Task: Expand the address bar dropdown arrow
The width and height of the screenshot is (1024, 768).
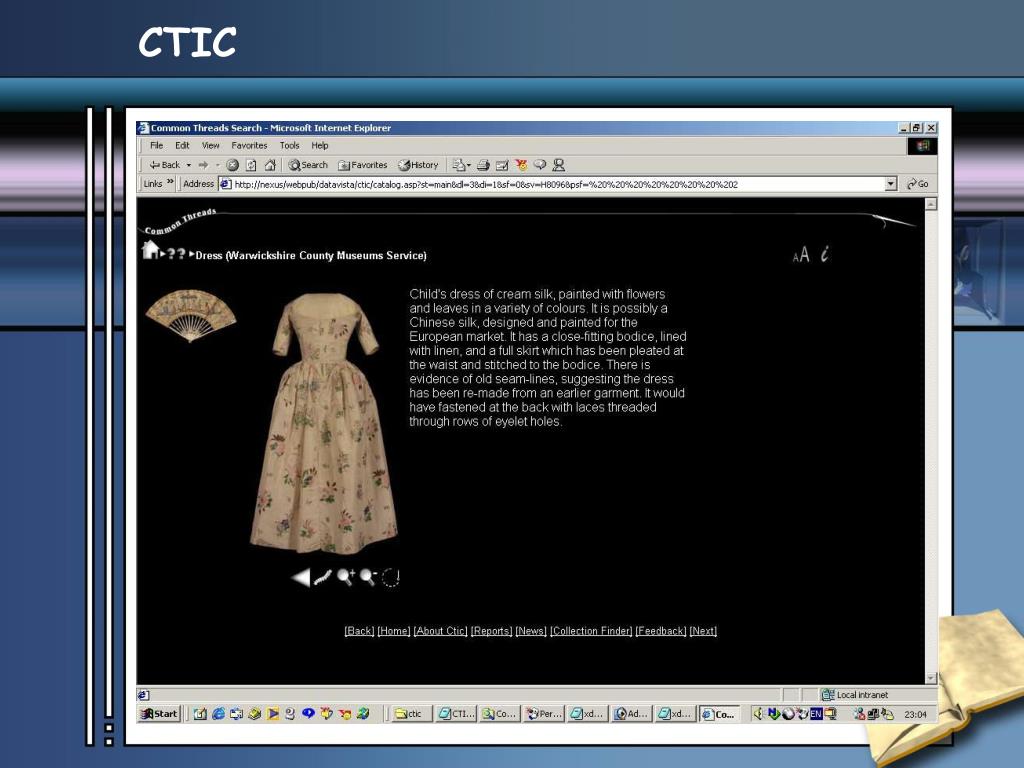Action: coord(891,184)
